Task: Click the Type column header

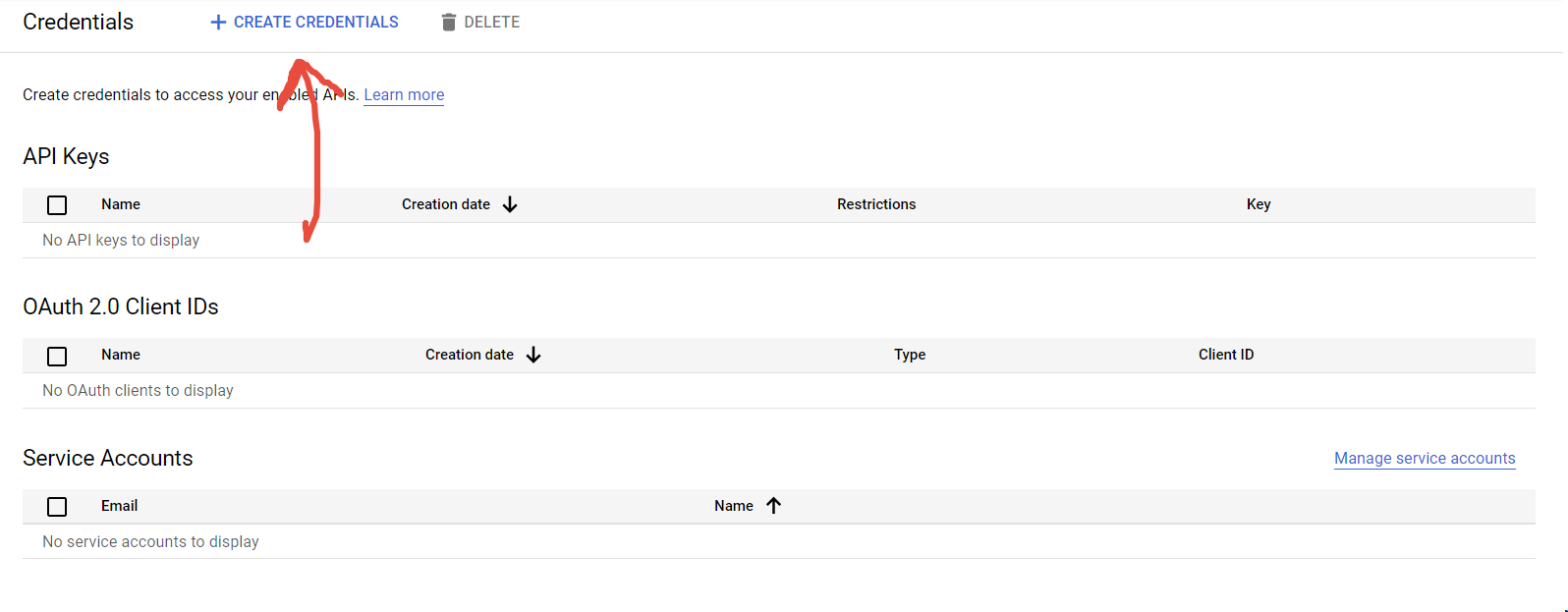Action: pos(910,355)
